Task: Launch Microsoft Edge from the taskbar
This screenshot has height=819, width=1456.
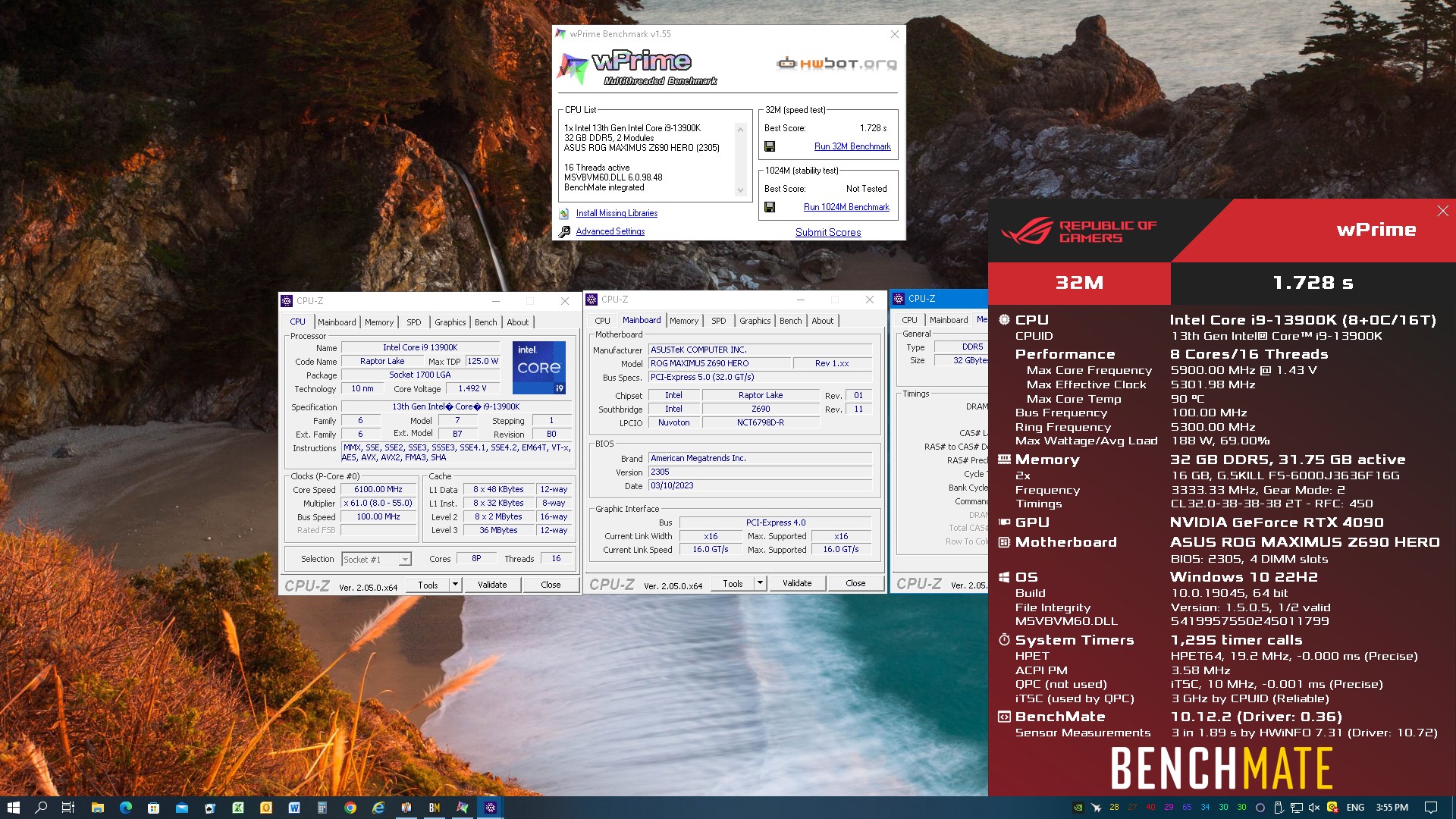Action: (x=126, y=808)
